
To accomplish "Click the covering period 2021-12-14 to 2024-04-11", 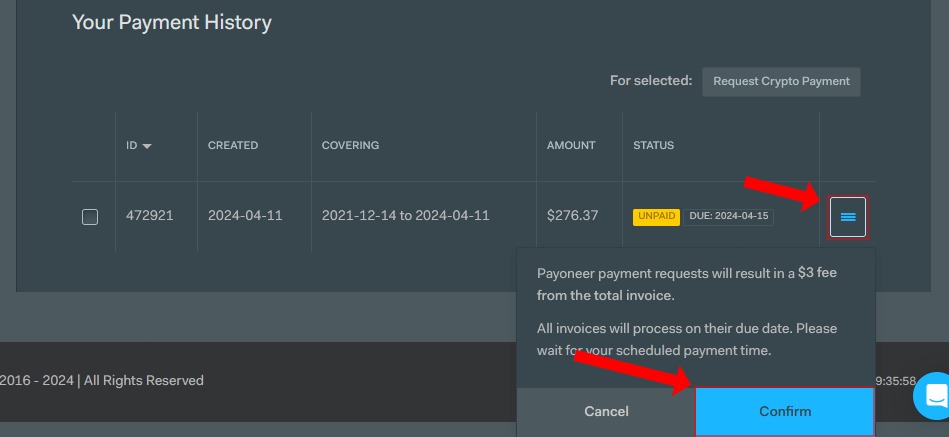I will (x=405, y=215).
